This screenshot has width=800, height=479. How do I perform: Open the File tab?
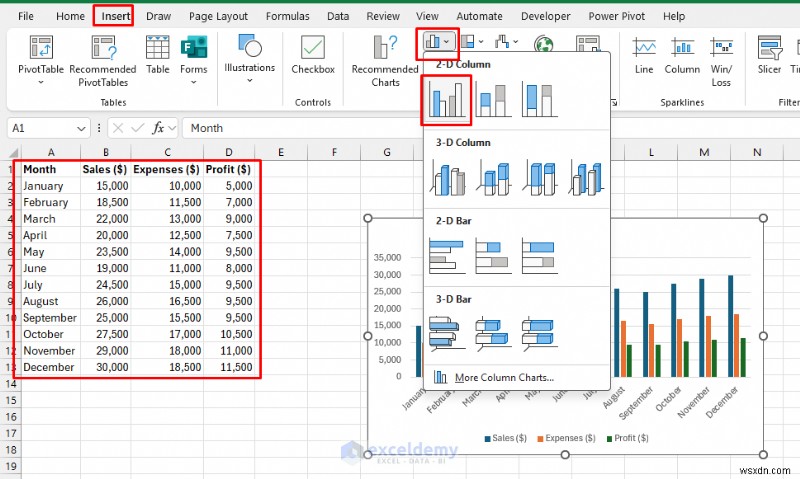(x=26, y=16)
